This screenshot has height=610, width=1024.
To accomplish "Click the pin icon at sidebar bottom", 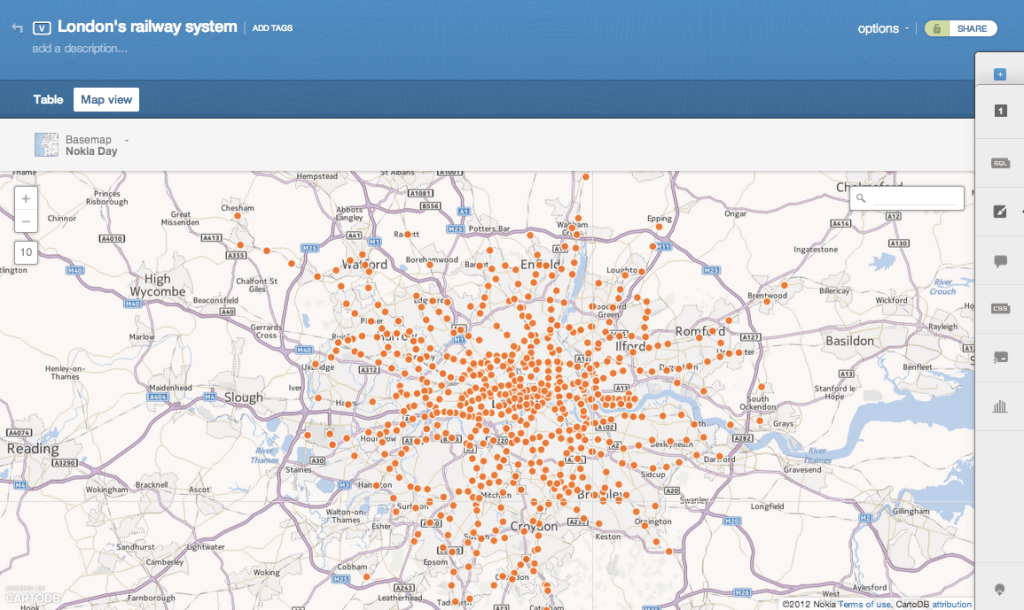I will (999, 588).
